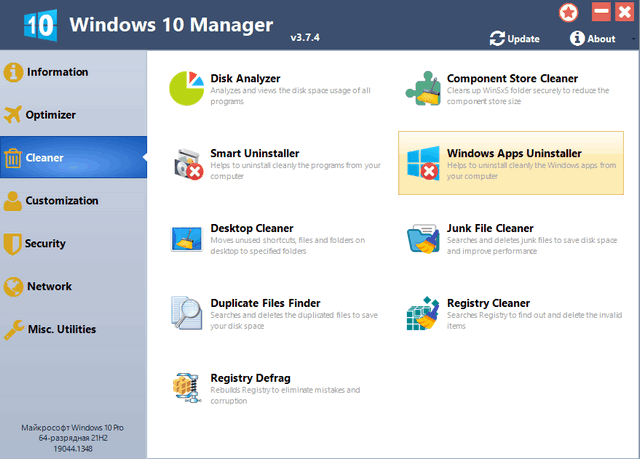Click 'Helps to uninstall cleanly the Windows apps' description
This screenshot has width=640, height=459.
tap(531, 171)
